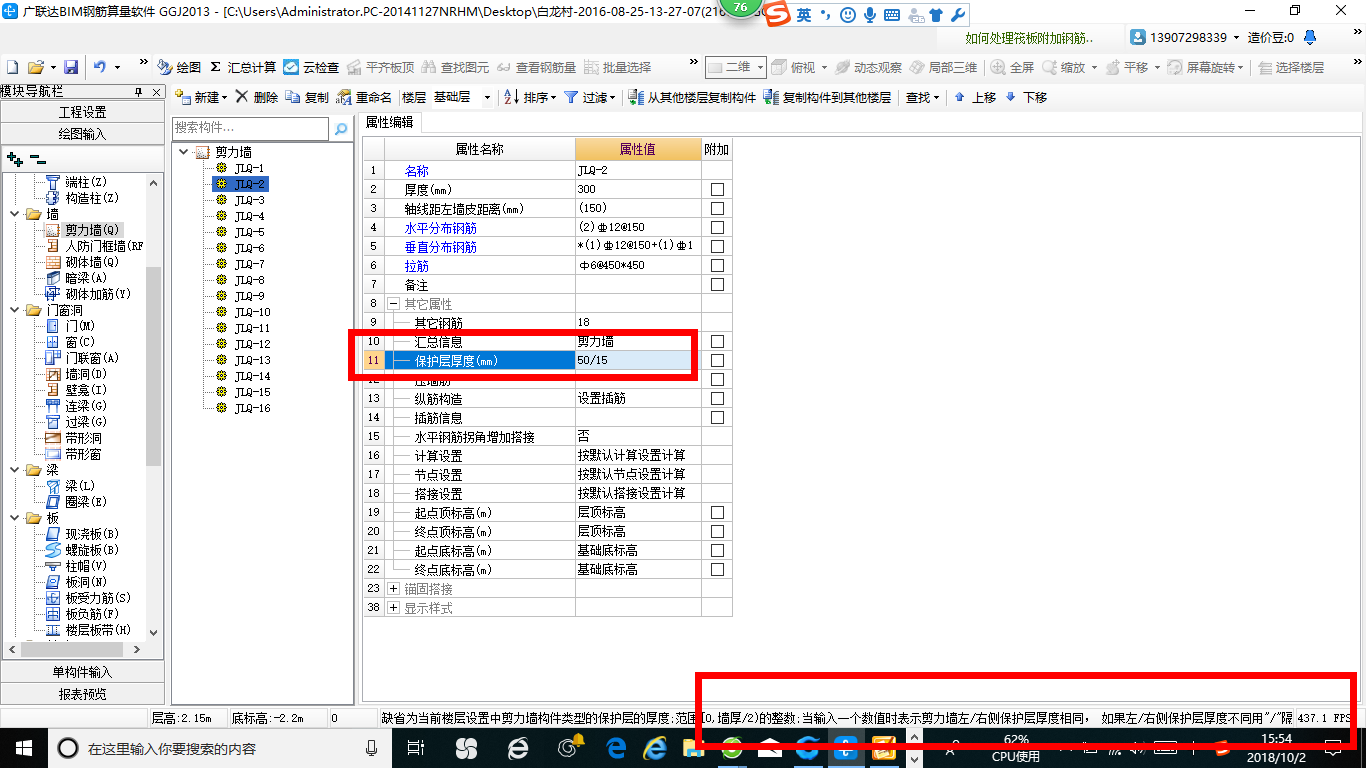Open the 绘图输入 module section
Viewport: 1366px width, 768px height.
coord(82,133)
